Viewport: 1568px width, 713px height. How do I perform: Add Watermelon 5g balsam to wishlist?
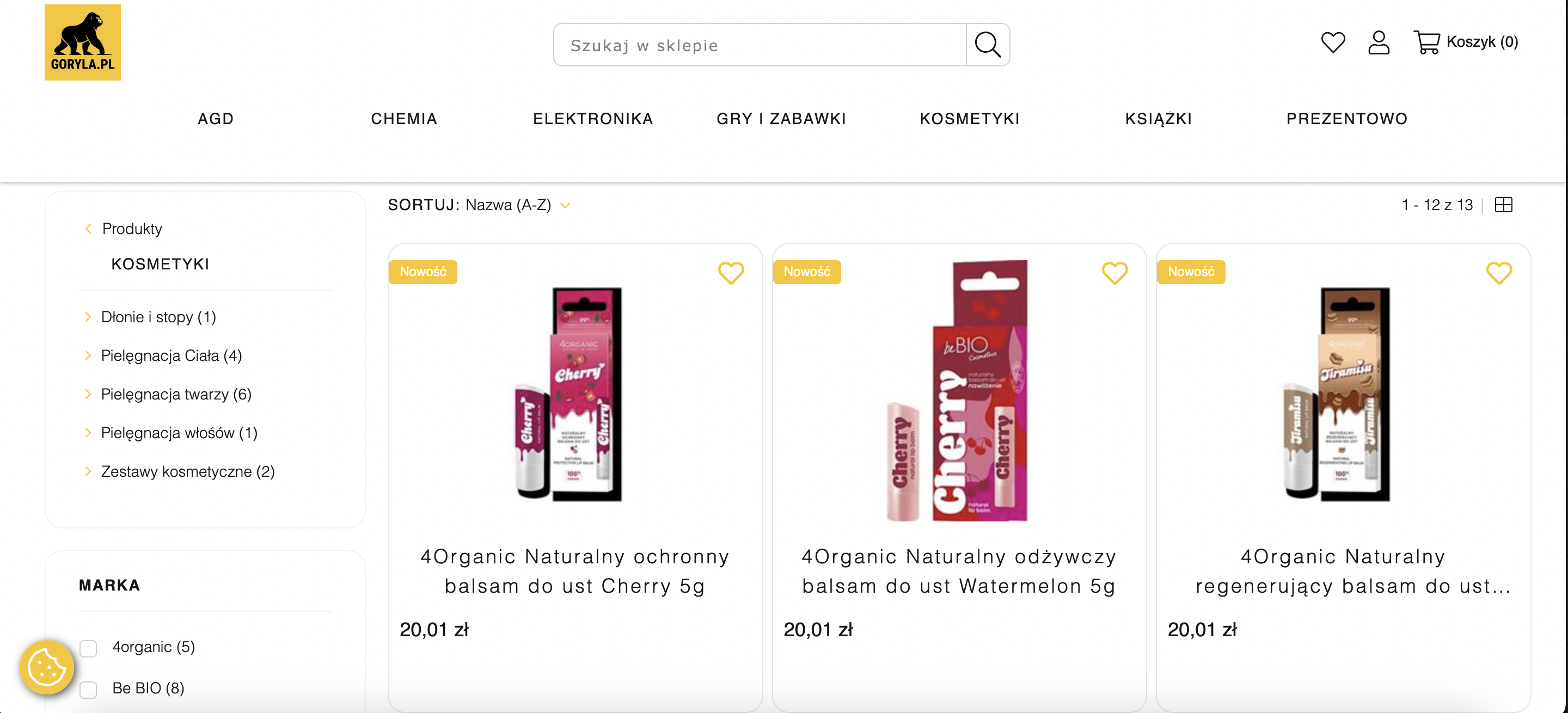coord(1114,273)
